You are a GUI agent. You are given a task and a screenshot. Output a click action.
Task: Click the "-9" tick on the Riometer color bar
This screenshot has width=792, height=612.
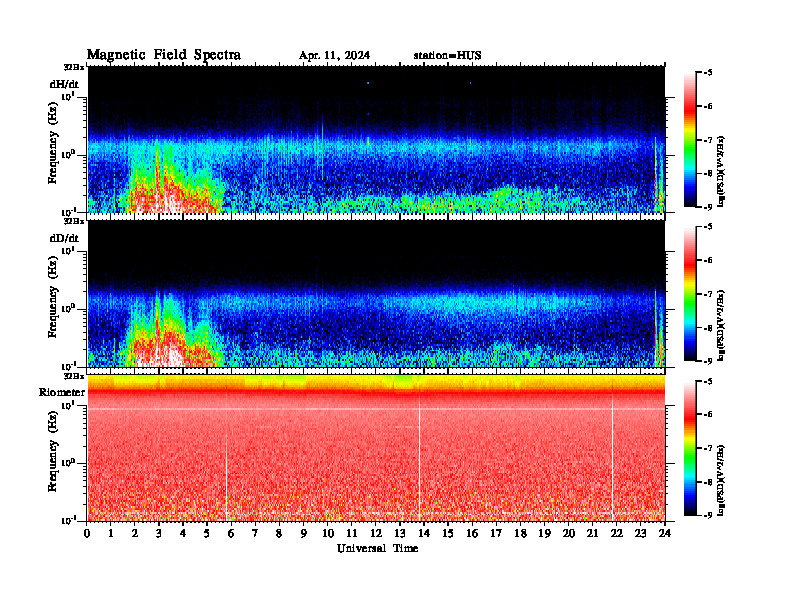(708, 515)
